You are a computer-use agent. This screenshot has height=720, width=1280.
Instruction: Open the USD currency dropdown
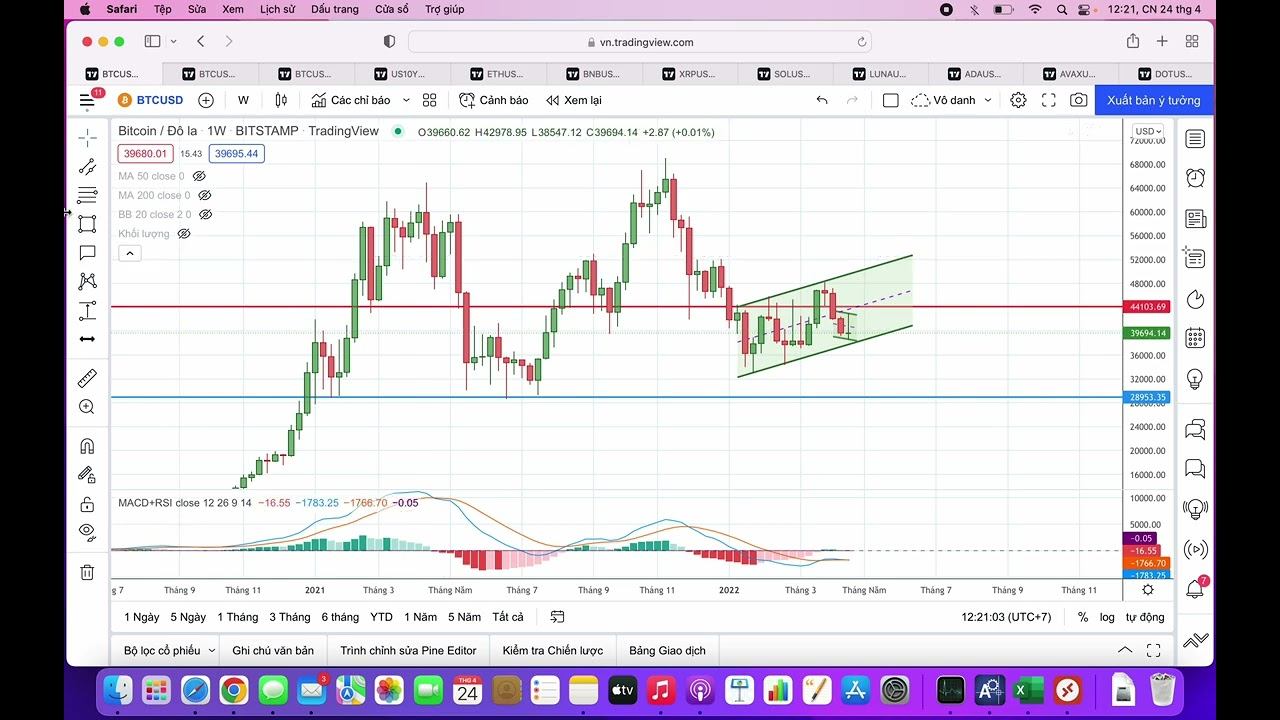point(1148,131)
